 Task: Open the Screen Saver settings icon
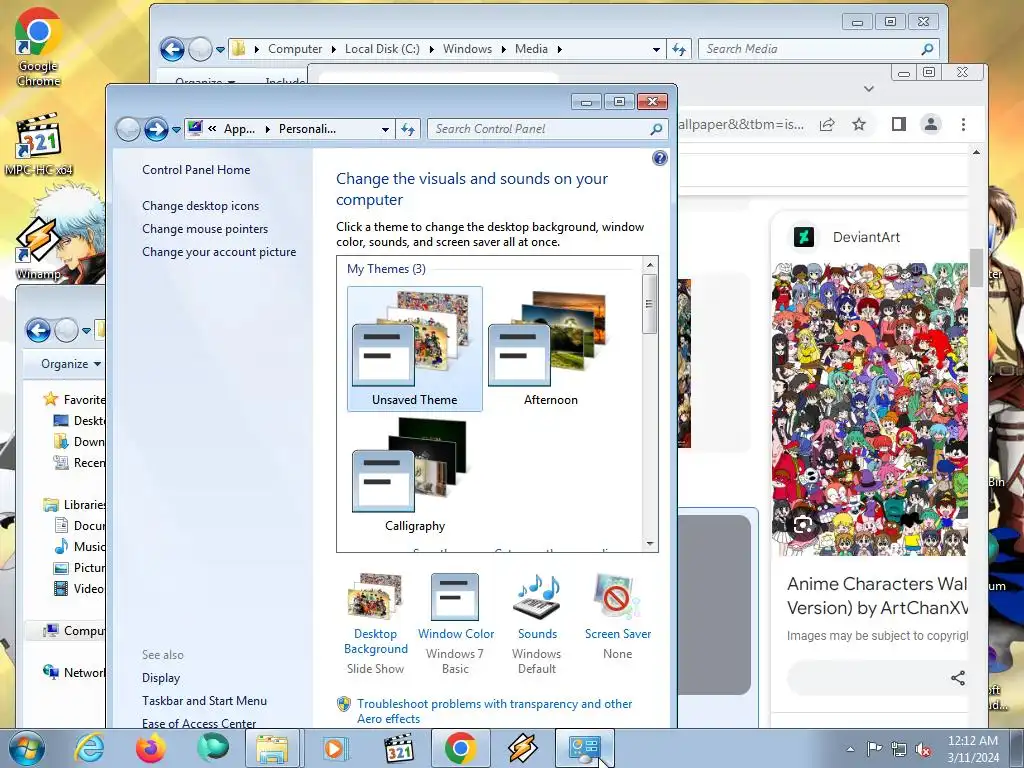(x=617, y=596)
